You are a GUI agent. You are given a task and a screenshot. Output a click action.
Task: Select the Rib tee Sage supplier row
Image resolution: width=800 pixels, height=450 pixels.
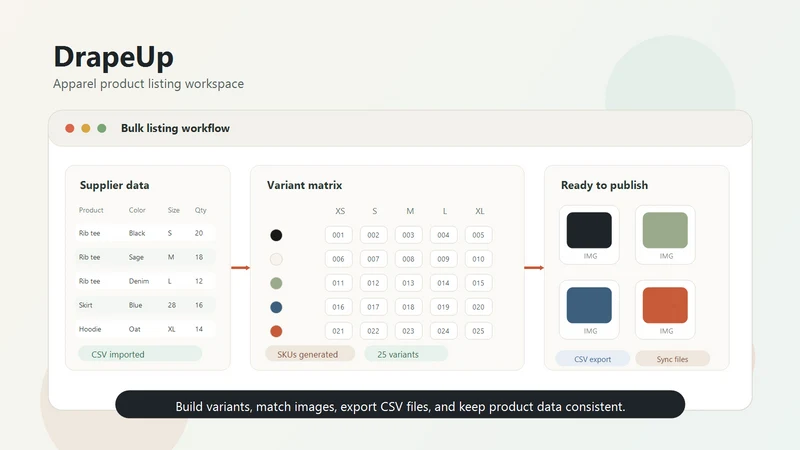click(x=145, y=257)
